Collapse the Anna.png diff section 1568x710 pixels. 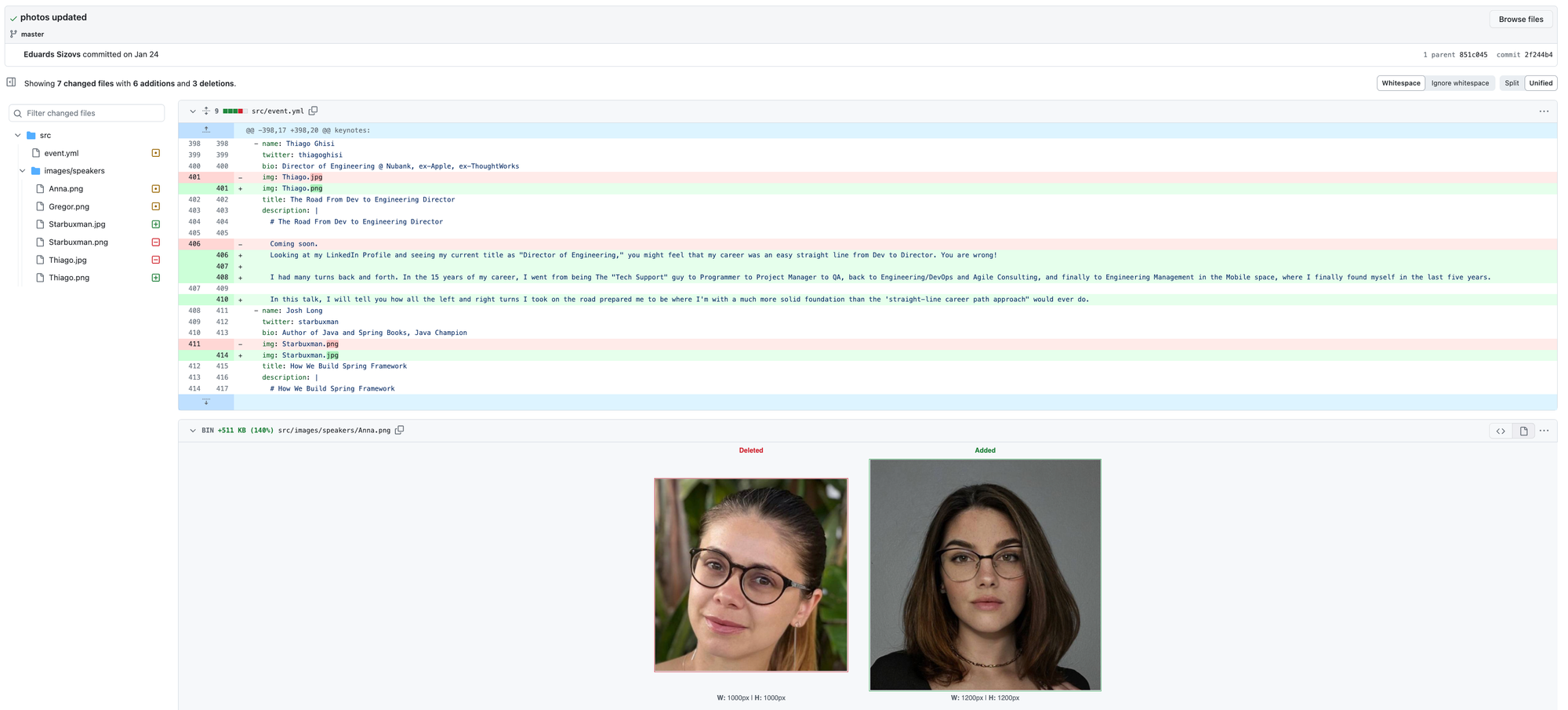(x=193, y=431)
